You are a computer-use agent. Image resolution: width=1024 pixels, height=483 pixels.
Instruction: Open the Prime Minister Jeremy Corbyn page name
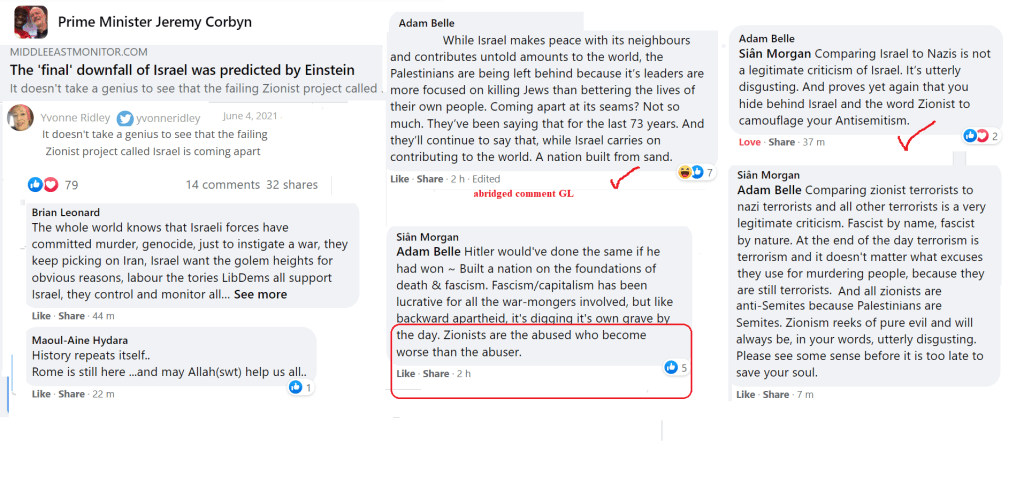[x=155, y=21]
